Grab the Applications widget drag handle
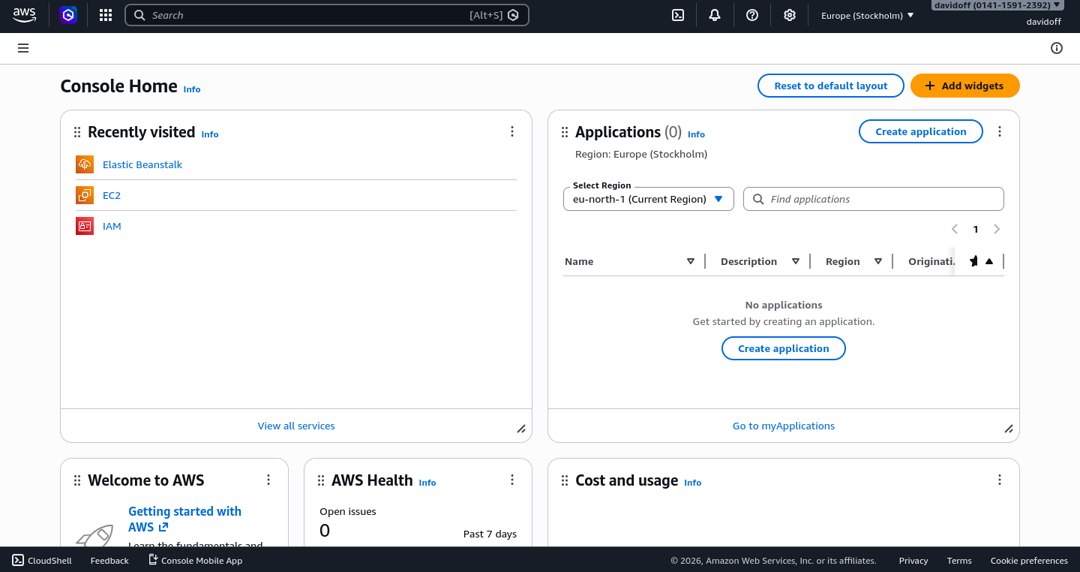This screenshot has width=1080, height=572. (x=565, y=132)
